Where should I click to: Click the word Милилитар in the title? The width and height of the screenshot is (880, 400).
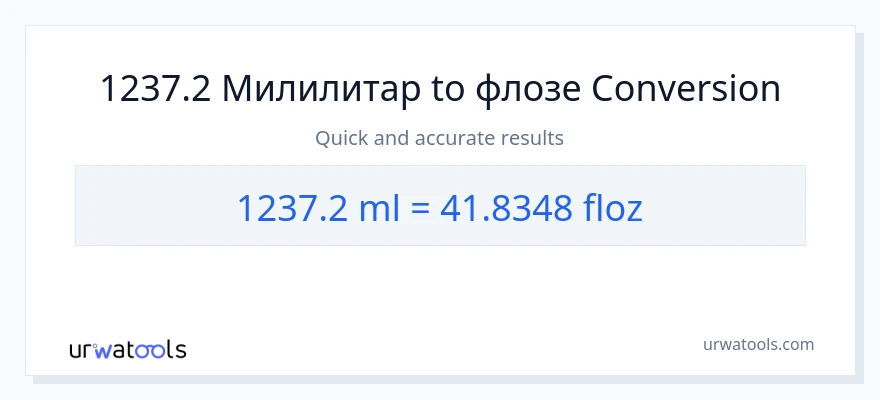[x=319, y=90]
